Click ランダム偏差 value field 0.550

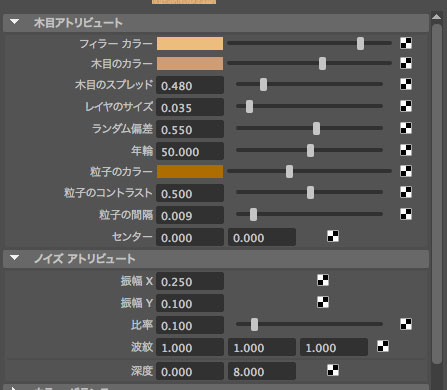[x=190, y=129]
